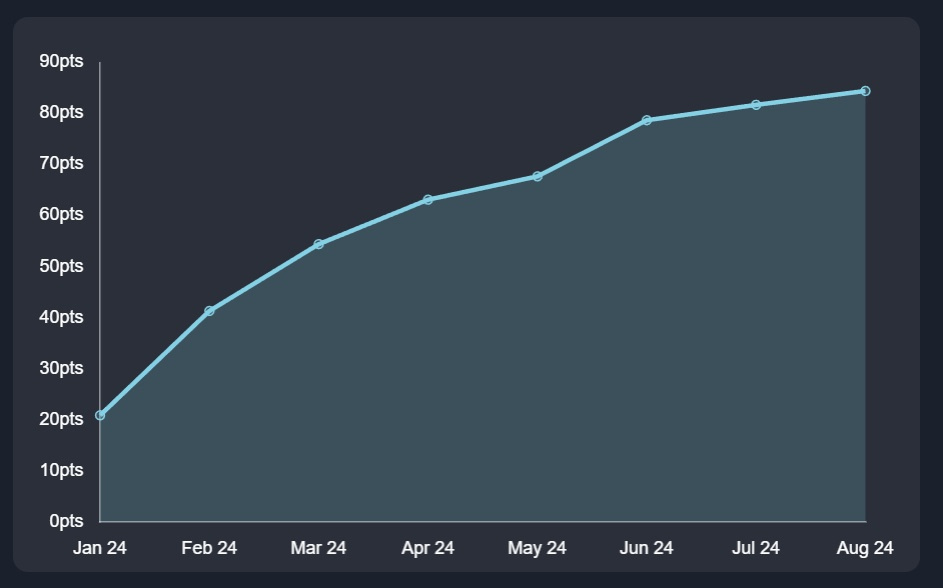Click the '10pts' y-axis label
This screenshot has width=943, height=588.
click(x=61, y=471)
